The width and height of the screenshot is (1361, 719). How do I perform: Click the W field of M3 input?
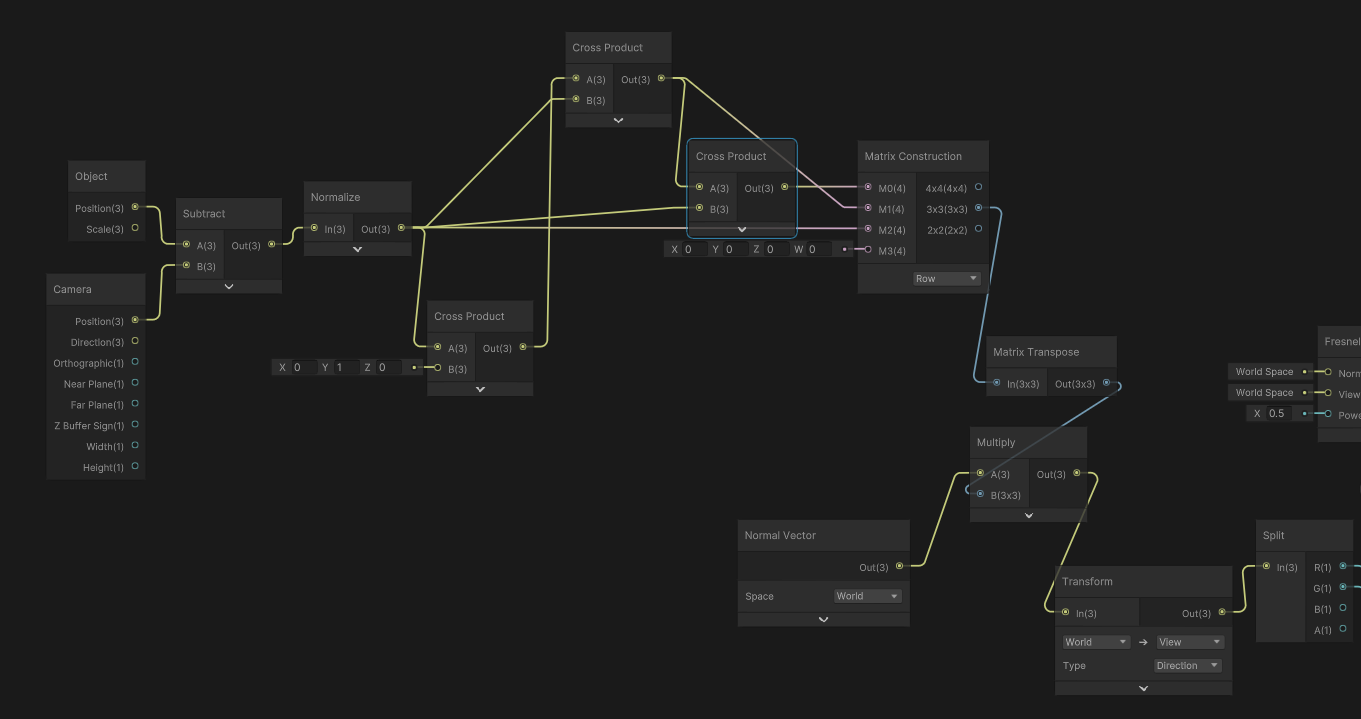(820, 249)
